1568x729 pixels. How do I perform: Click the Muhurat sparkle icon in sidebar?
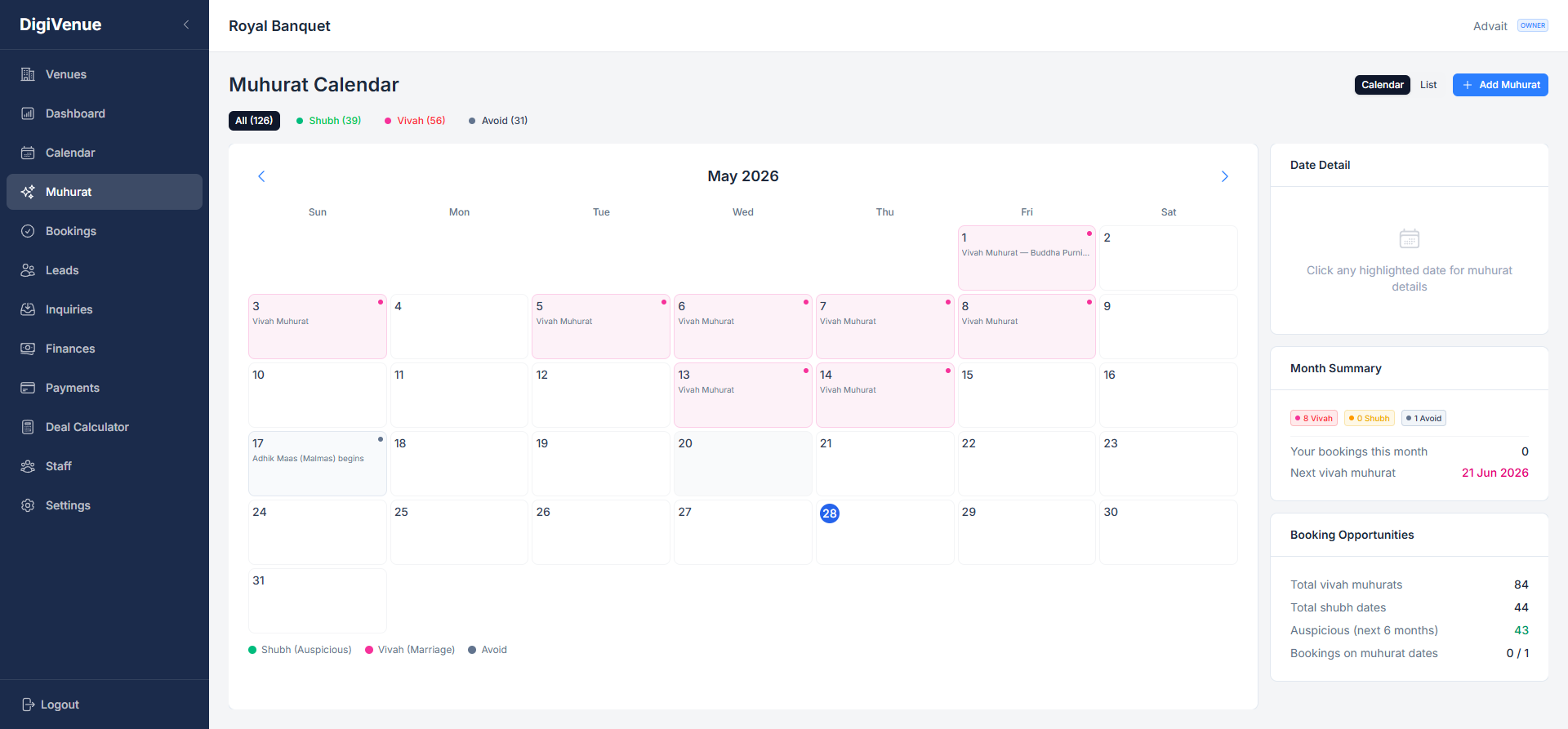[28, 192]
